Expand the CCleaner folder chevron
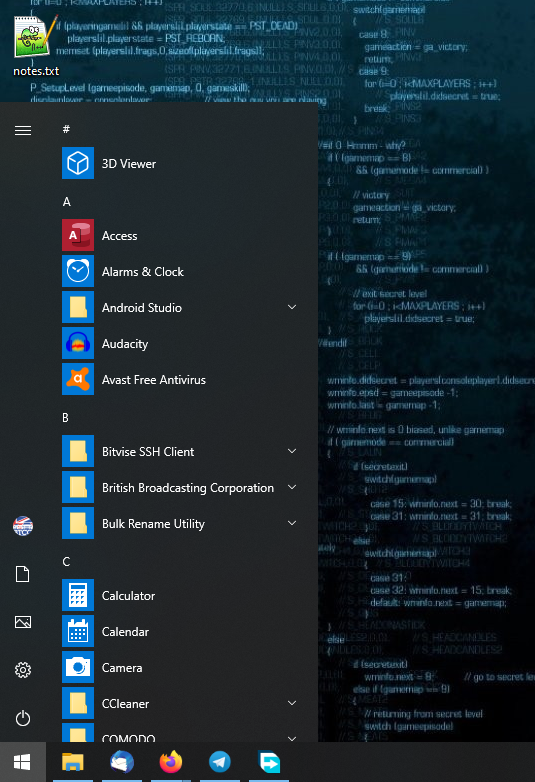535x782 pixels. point(292,703)
